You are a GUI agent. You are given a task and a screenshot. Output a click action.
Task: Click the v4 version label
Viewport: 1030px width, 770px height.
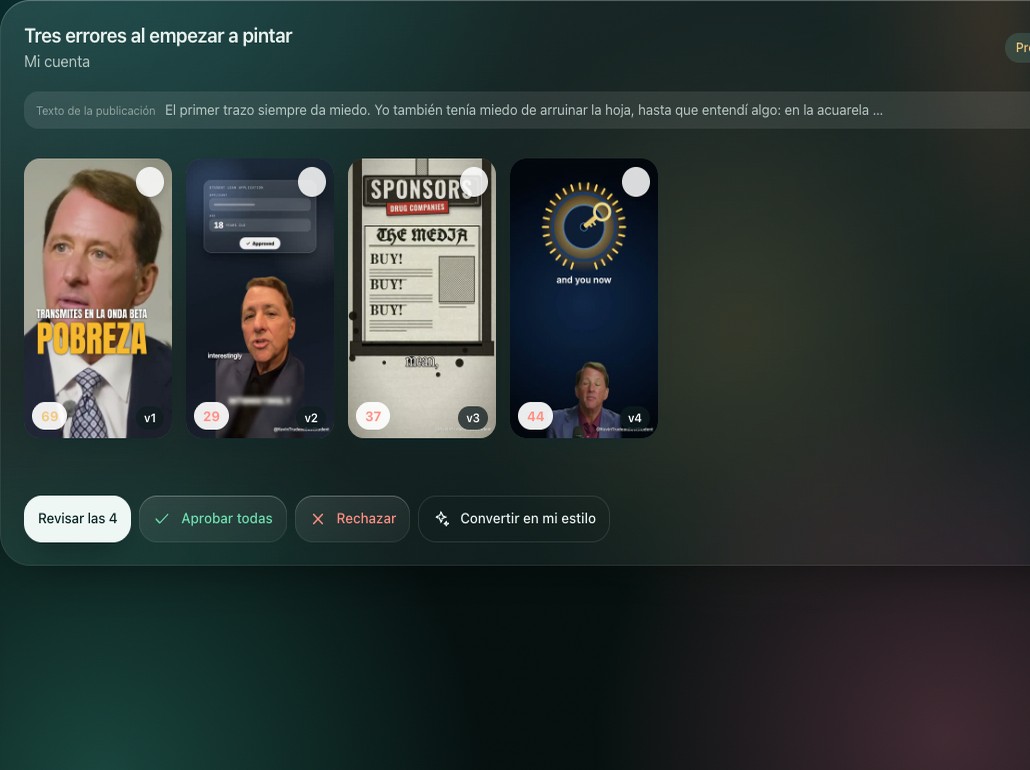[x=635, y=418]
